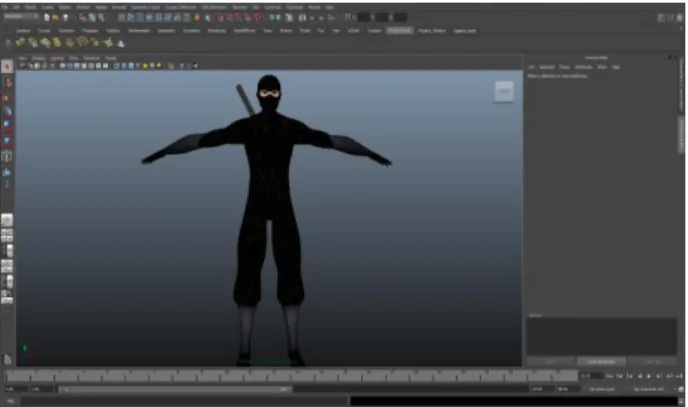The height and width of the screenshot is (407, 688).
Task: Click the highlighted Attribute Editor vertical side tab
Action: click(681, 136)
